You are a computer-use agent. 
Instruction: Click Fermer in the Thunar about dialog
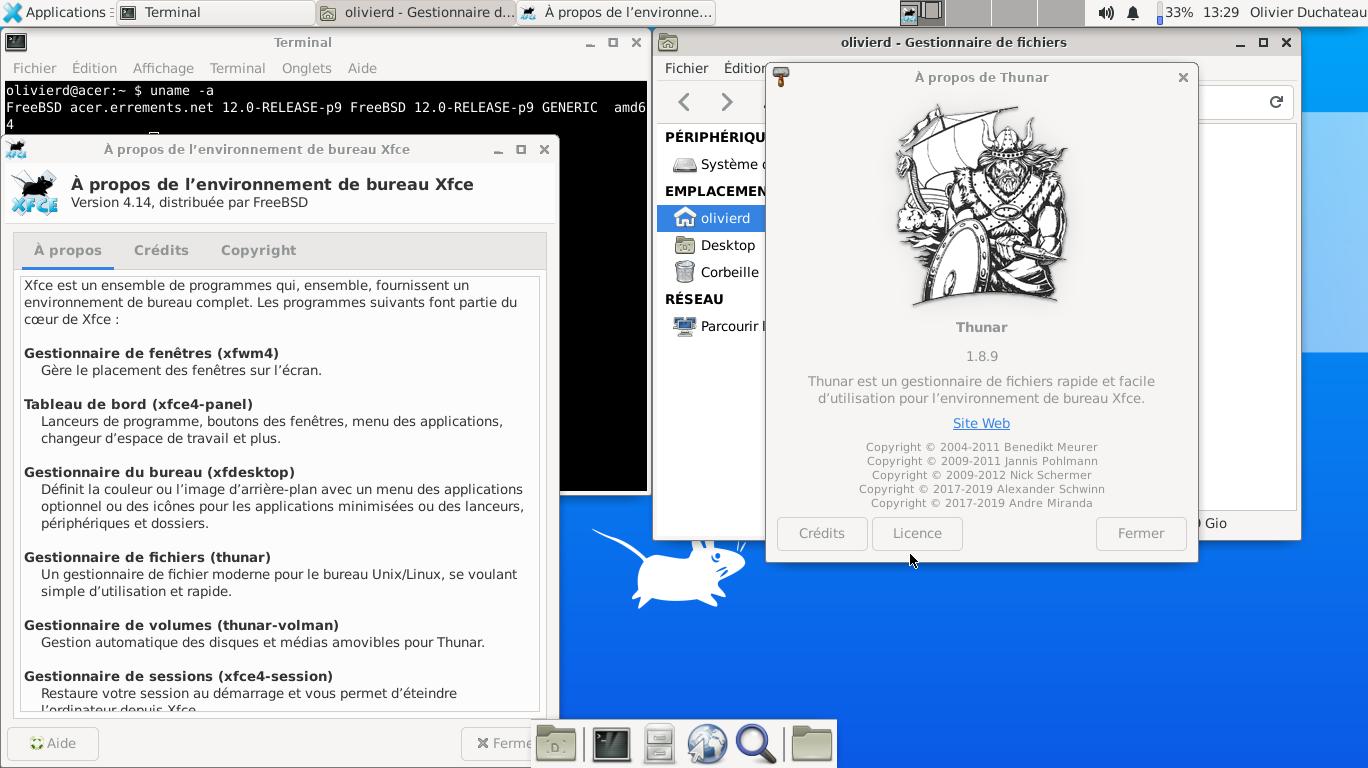coord(1141,533)
